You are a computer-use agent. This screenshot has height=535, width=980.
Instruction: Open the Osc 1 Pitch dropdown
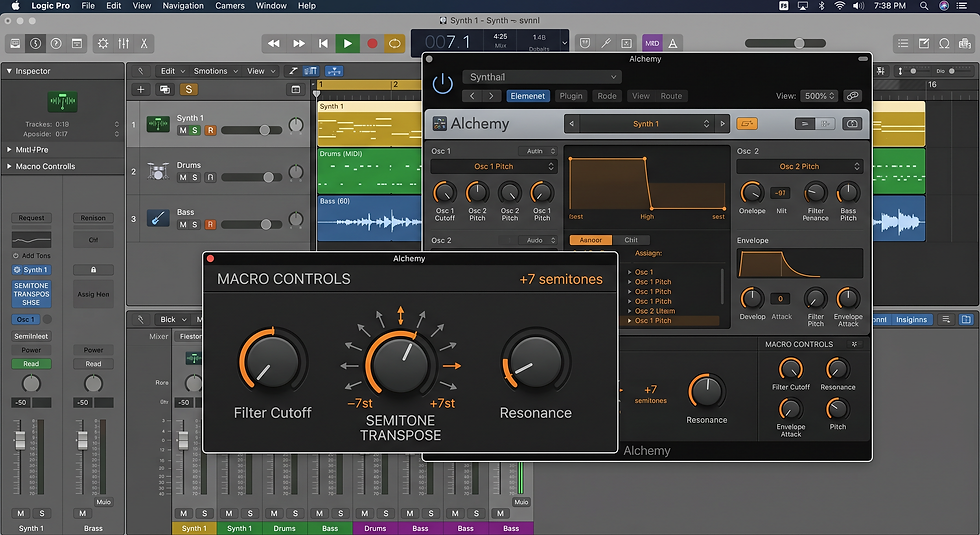(x=494, y=166)
